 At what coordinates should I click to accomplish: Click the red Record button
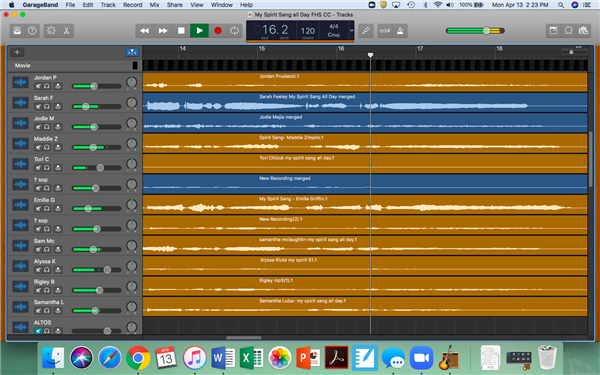point(218,31)
